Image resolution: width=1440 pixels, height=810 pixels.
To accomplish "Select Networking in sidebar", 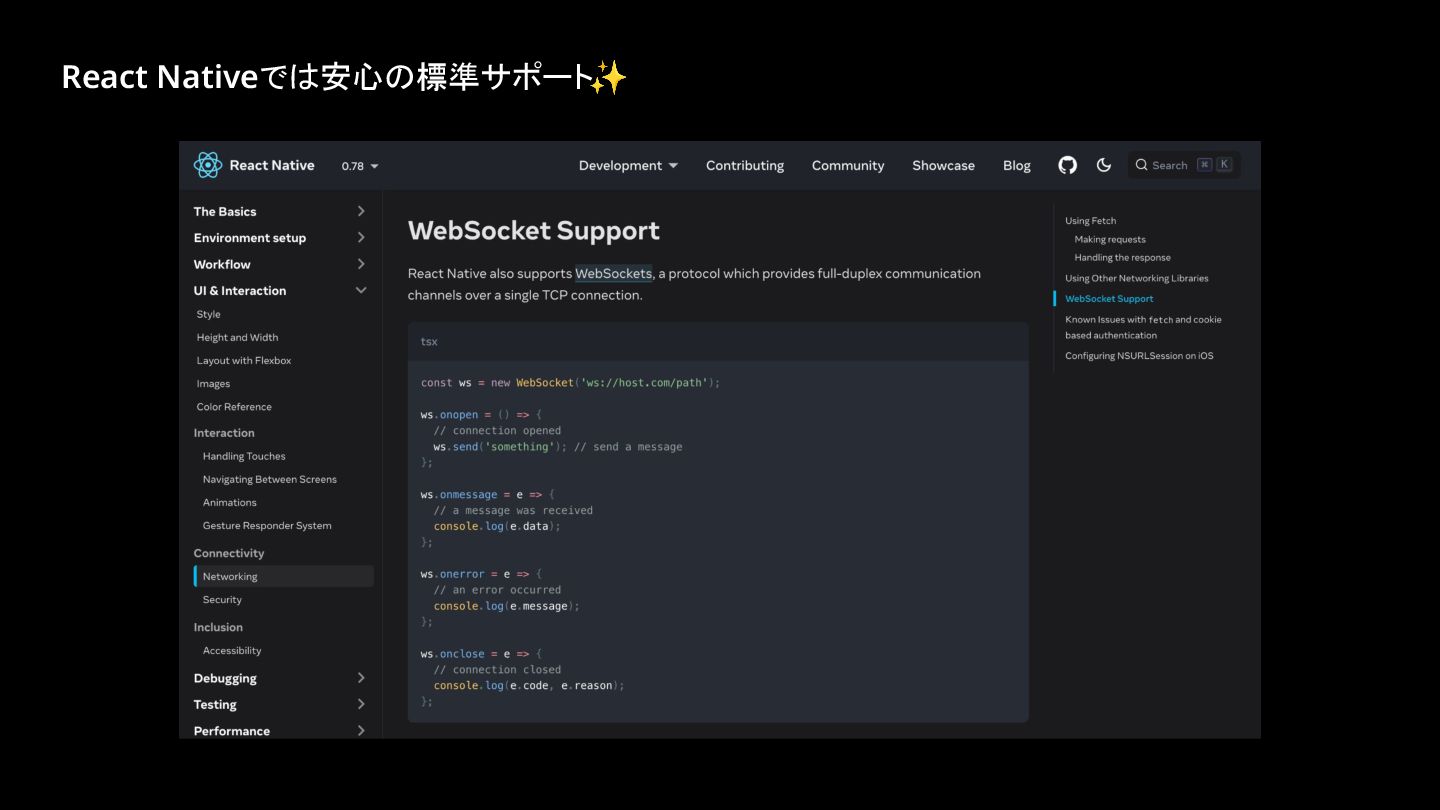I will (284, 576).
